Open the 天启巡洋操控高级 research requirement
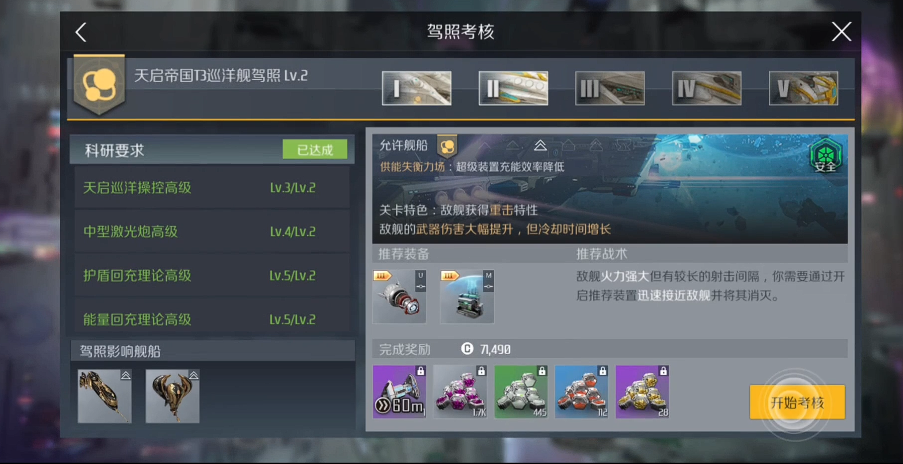This screenshot has height=464, width=903. coord(212,188)
